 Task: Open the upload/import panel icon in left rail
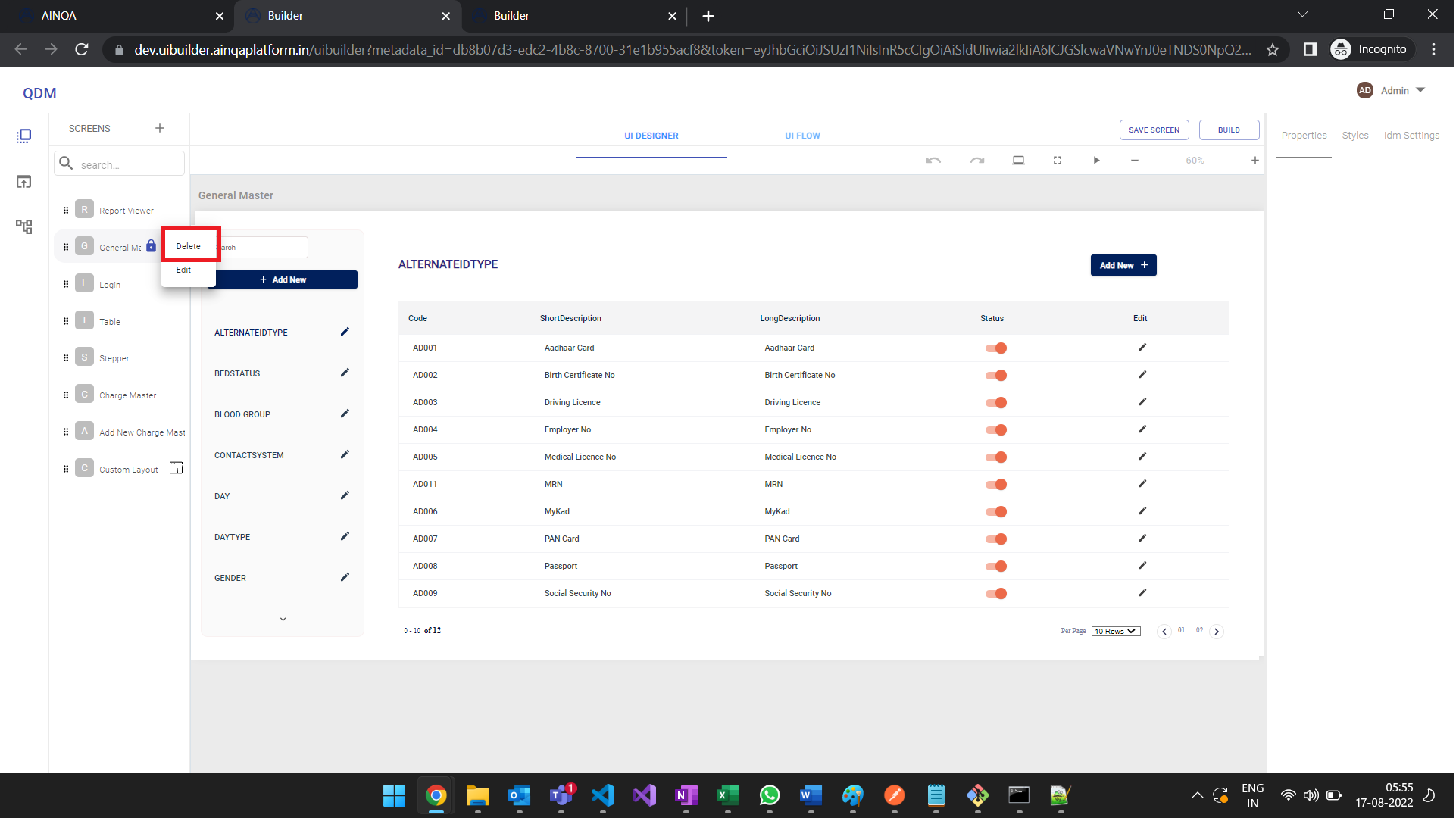point(24,182)
